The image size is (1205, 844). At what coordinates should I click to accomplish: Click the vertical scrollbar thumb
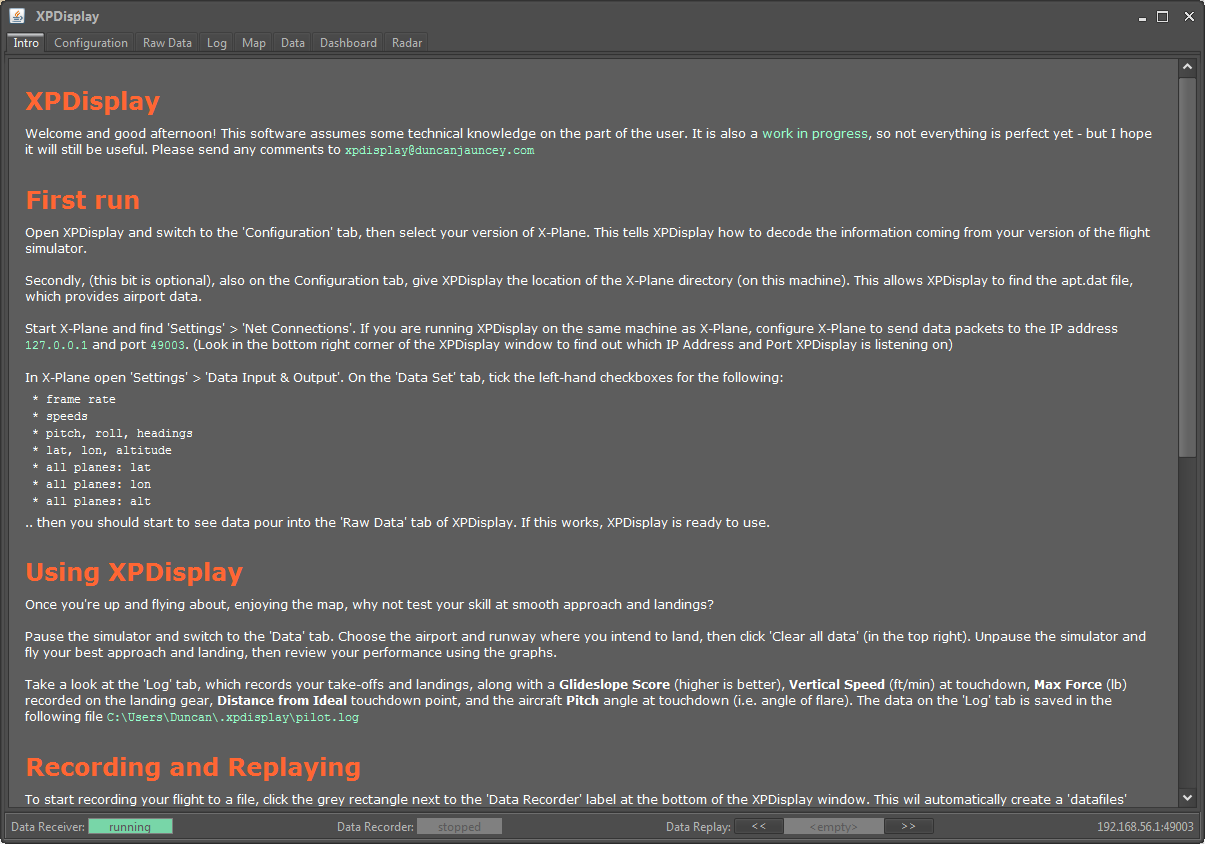pos(1187,265)
